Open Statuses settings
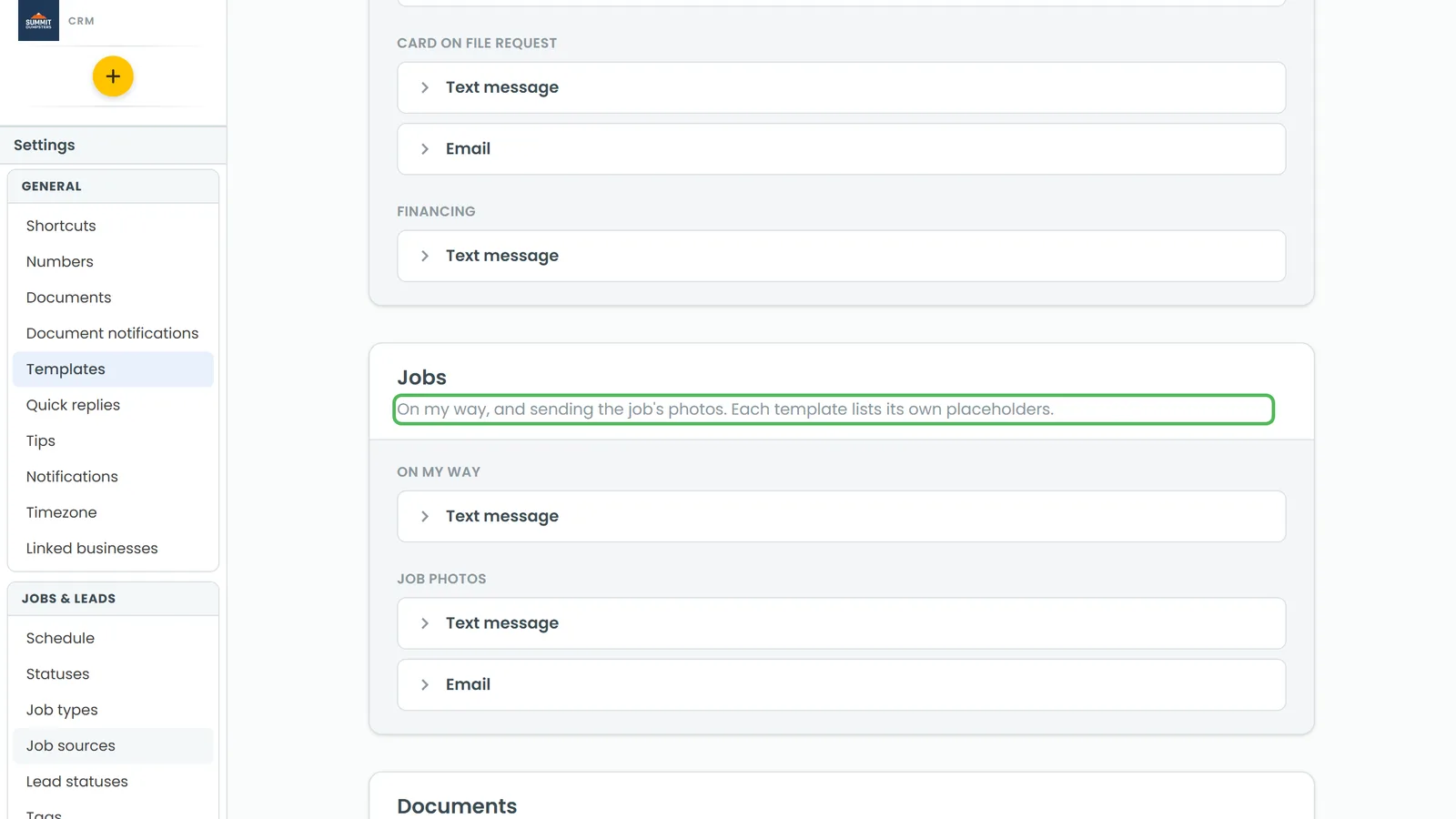 click(x=113, y=674)
